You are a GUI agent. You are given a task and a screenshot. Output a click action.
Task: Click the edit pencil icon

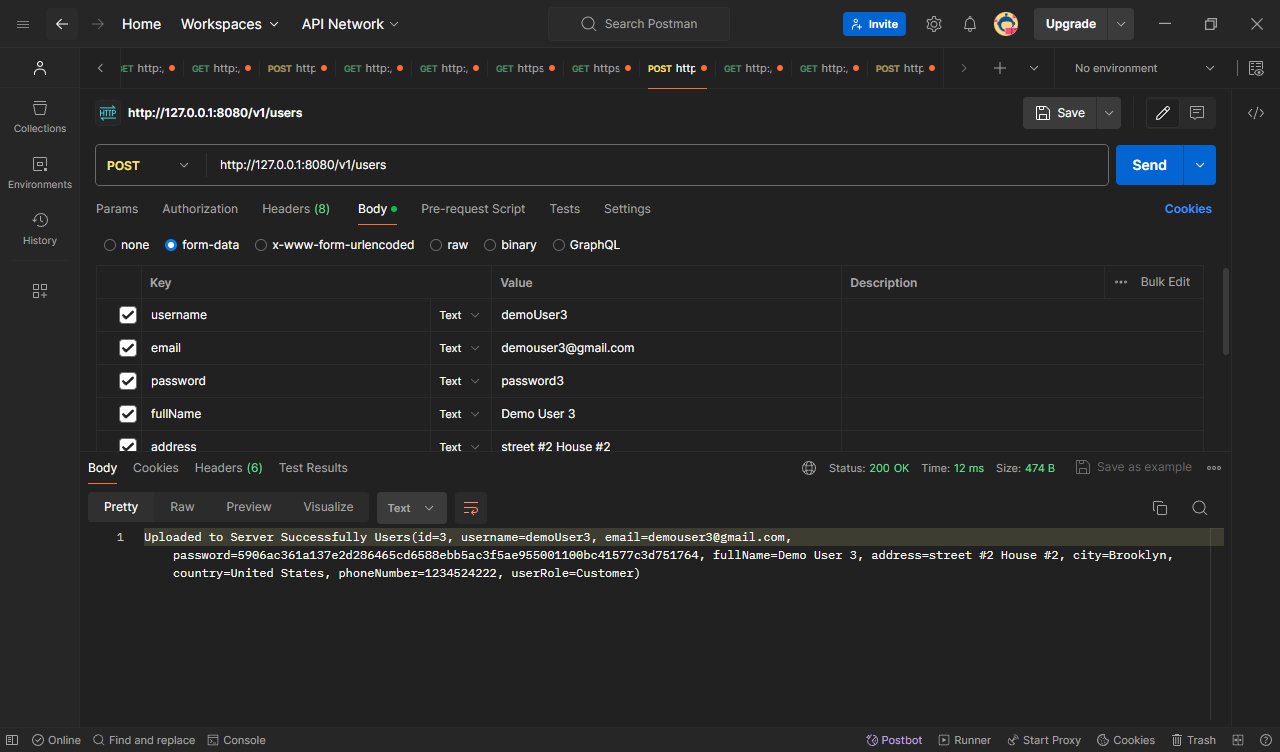click(x=1163, y=113)
